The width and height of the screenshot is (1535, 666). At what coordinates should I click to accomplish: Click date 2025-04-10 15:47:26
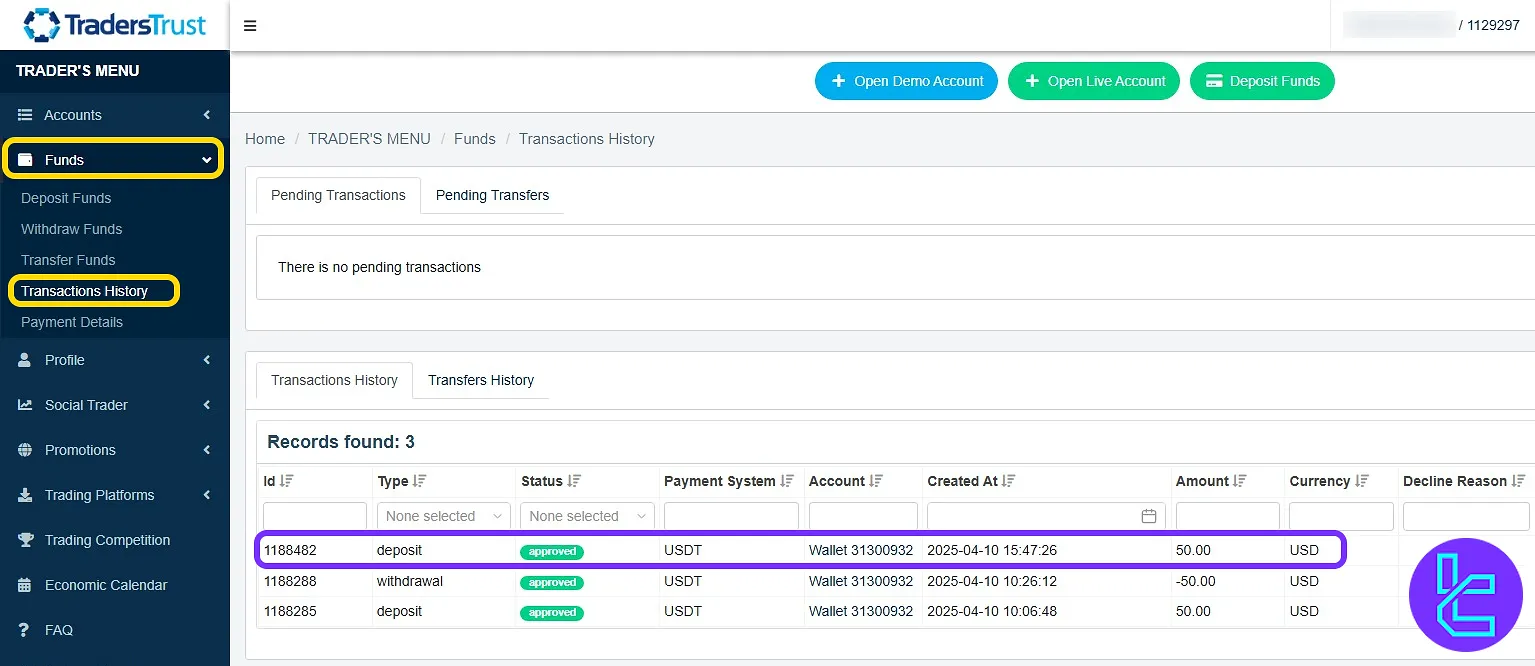pyautogui.click(x=992, y=550)
